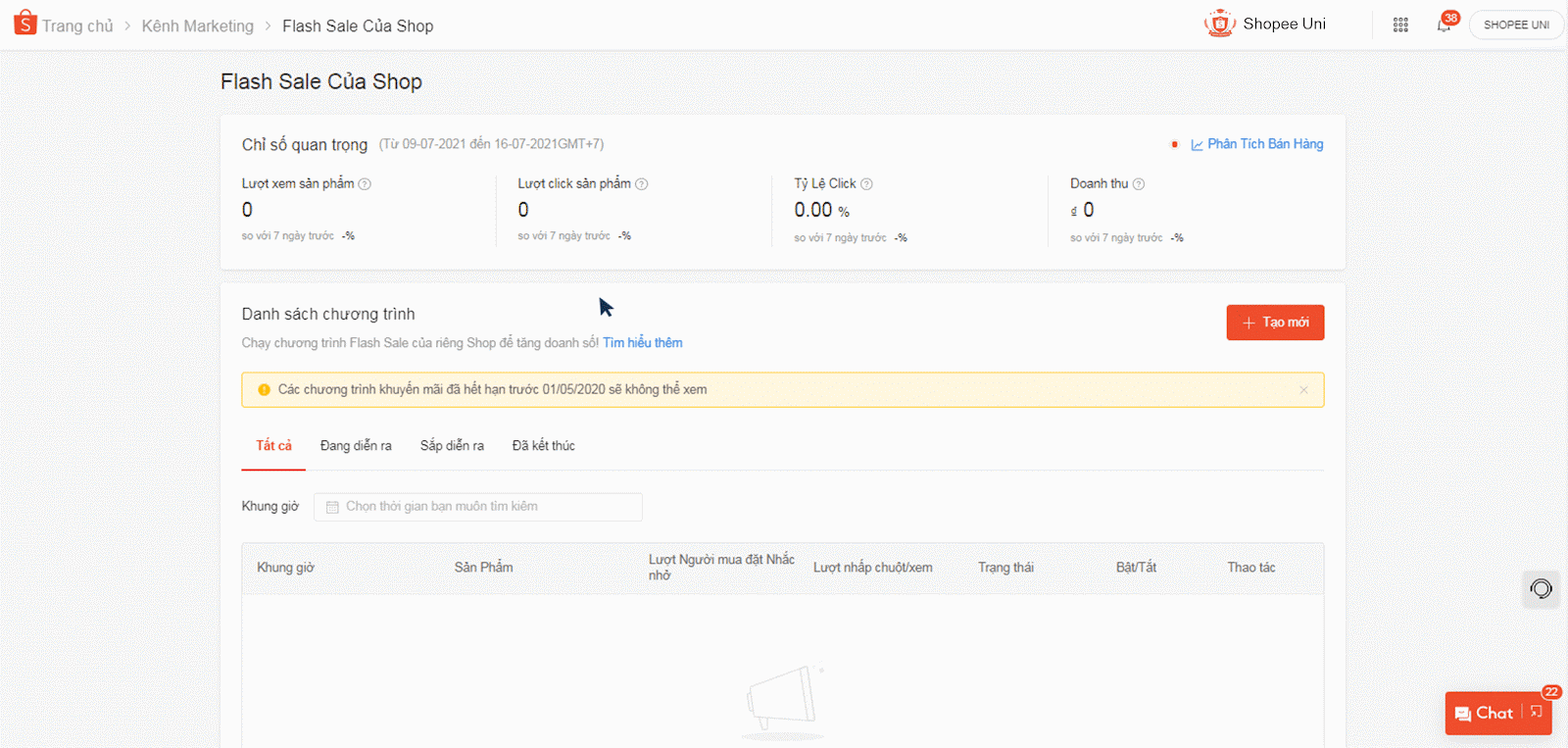Click the SHOPEE UNI account button
This screenshot has height=748, width=1568.
[x=1516, y=25]
